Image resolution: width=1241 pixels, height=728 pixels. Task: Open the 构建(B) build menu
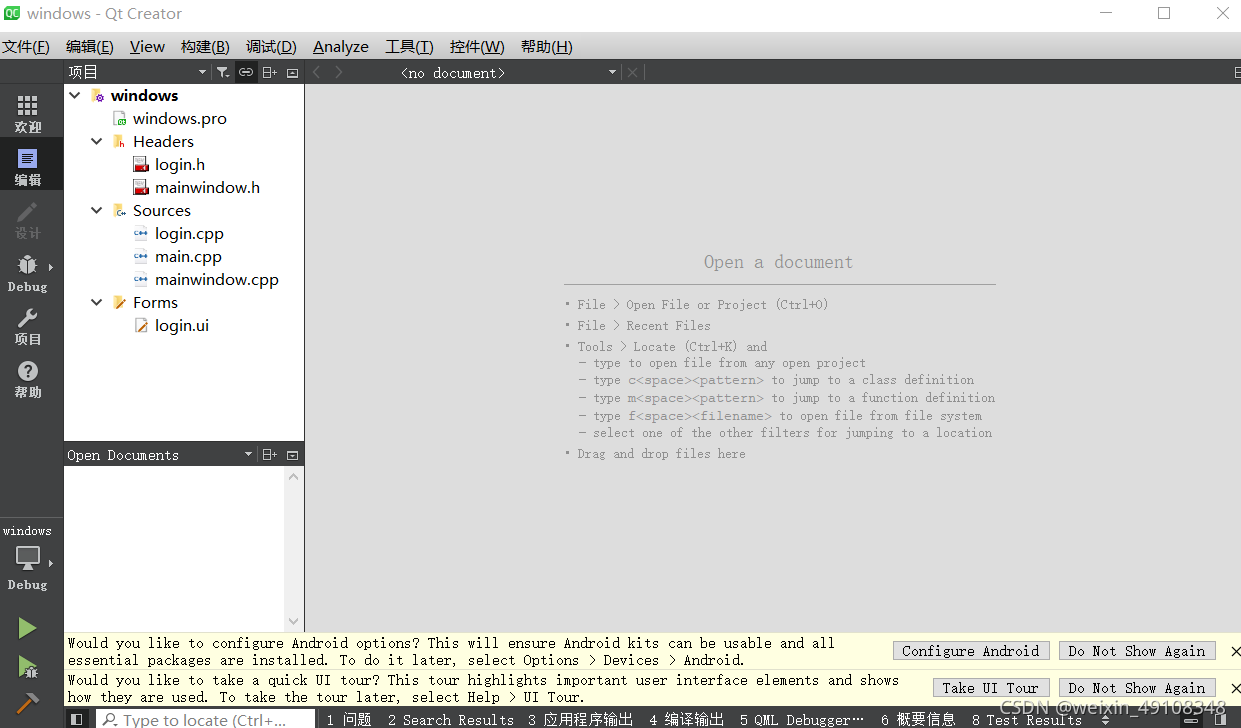click(205, 47)
